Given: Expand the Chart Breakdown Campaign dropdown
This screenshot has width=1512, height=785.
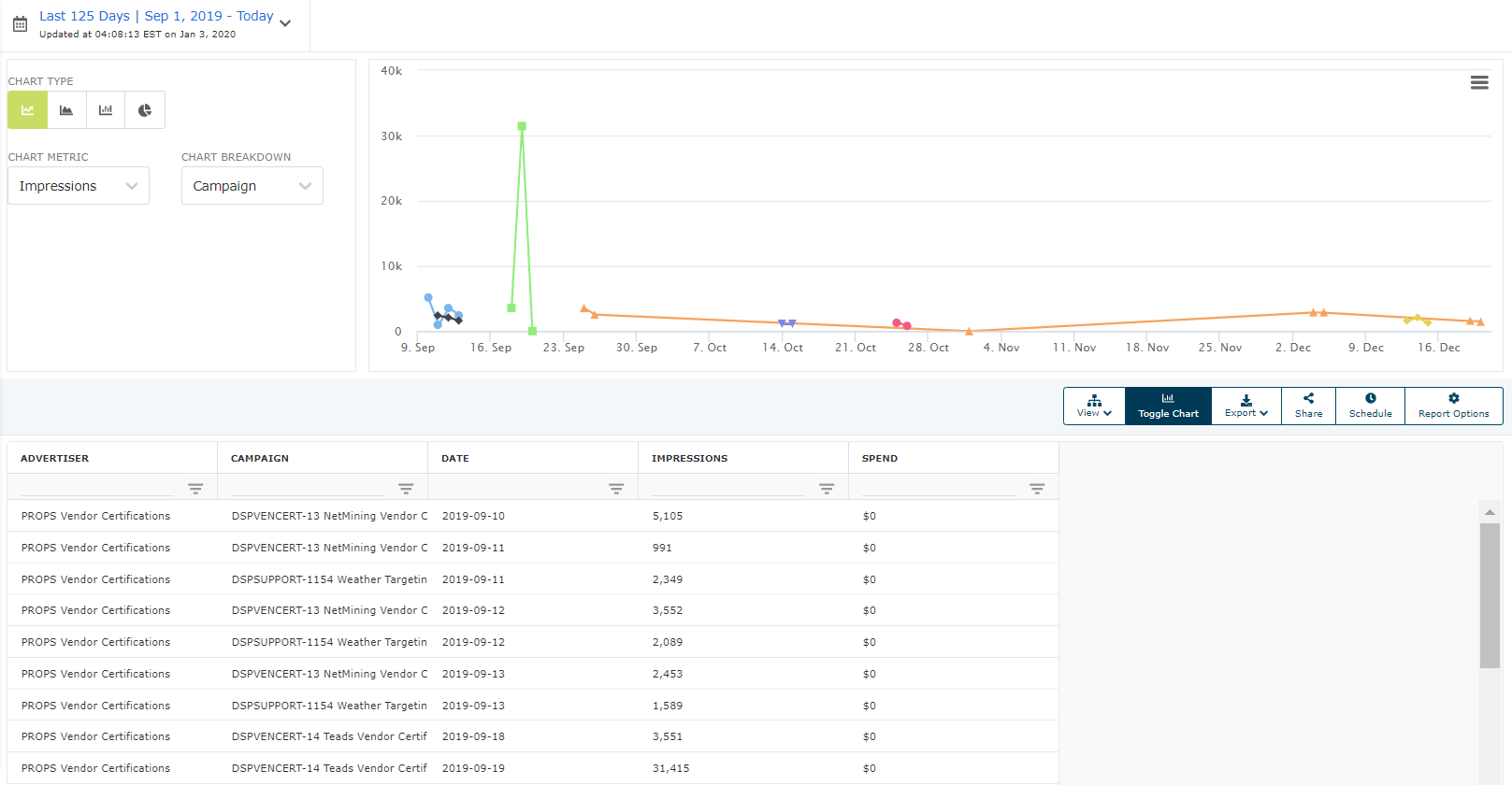Looking at the screenshot, I should 252,186.
